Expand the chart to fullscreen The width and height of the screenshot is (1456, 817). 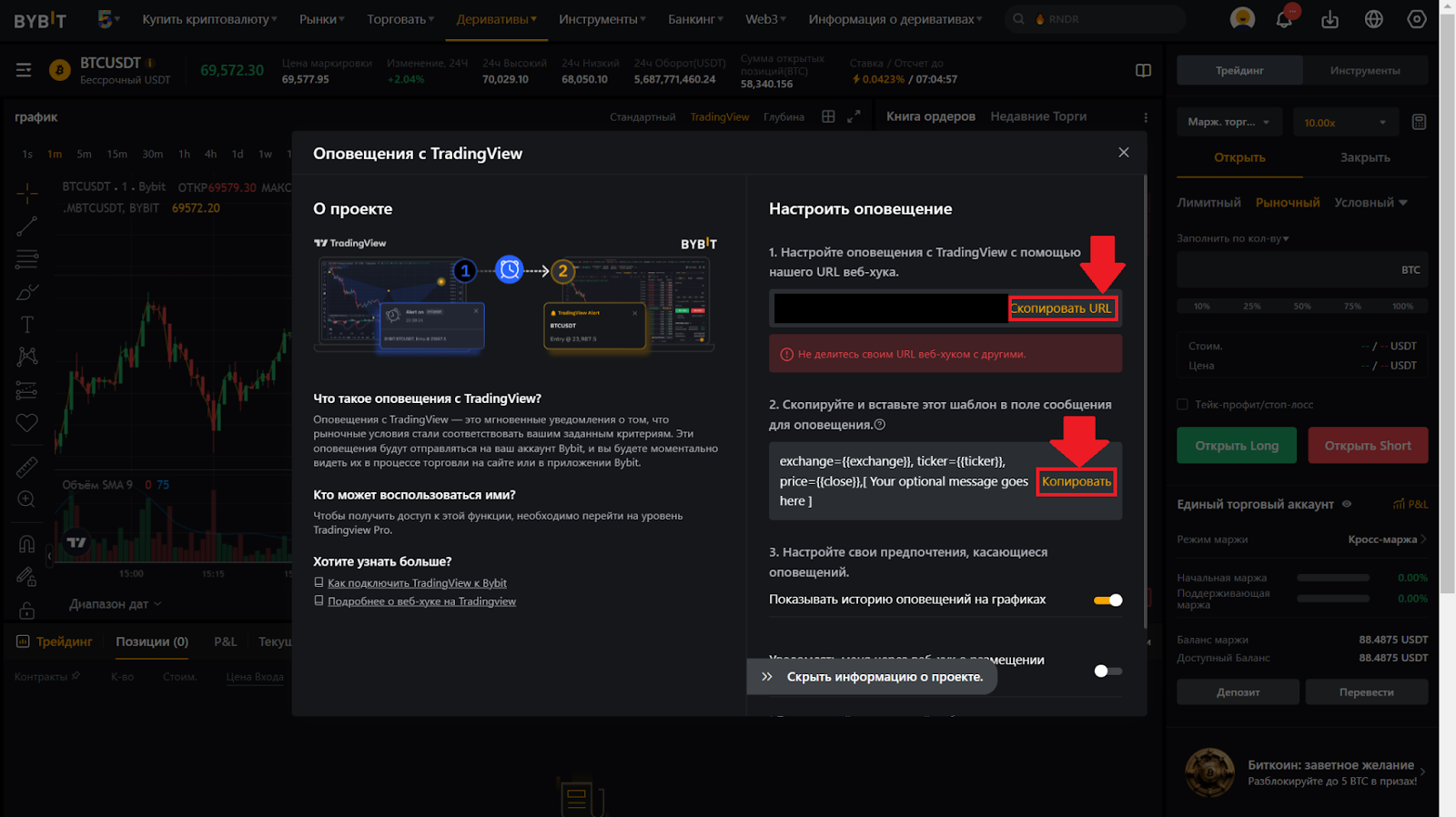(x=854, y=116)
